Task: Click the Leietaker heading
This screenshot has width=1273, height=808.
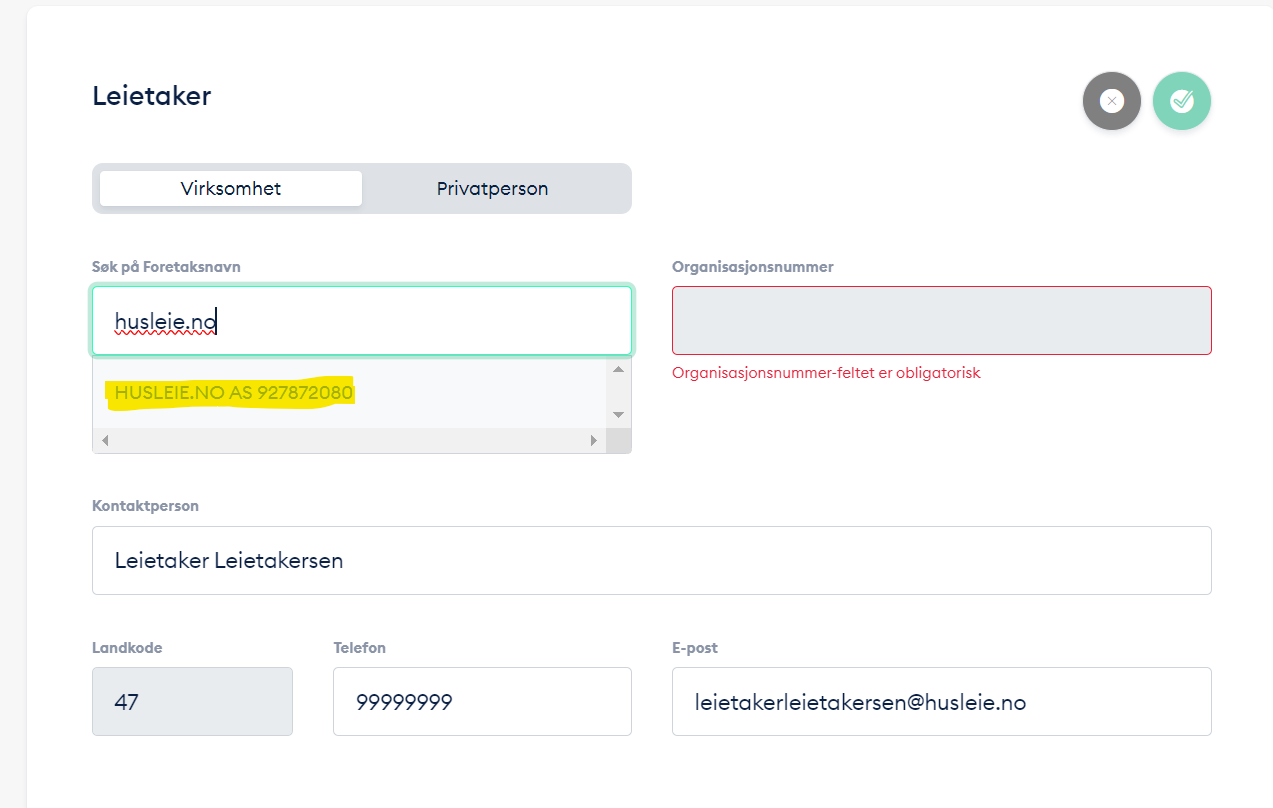Action: coord(151,96)
